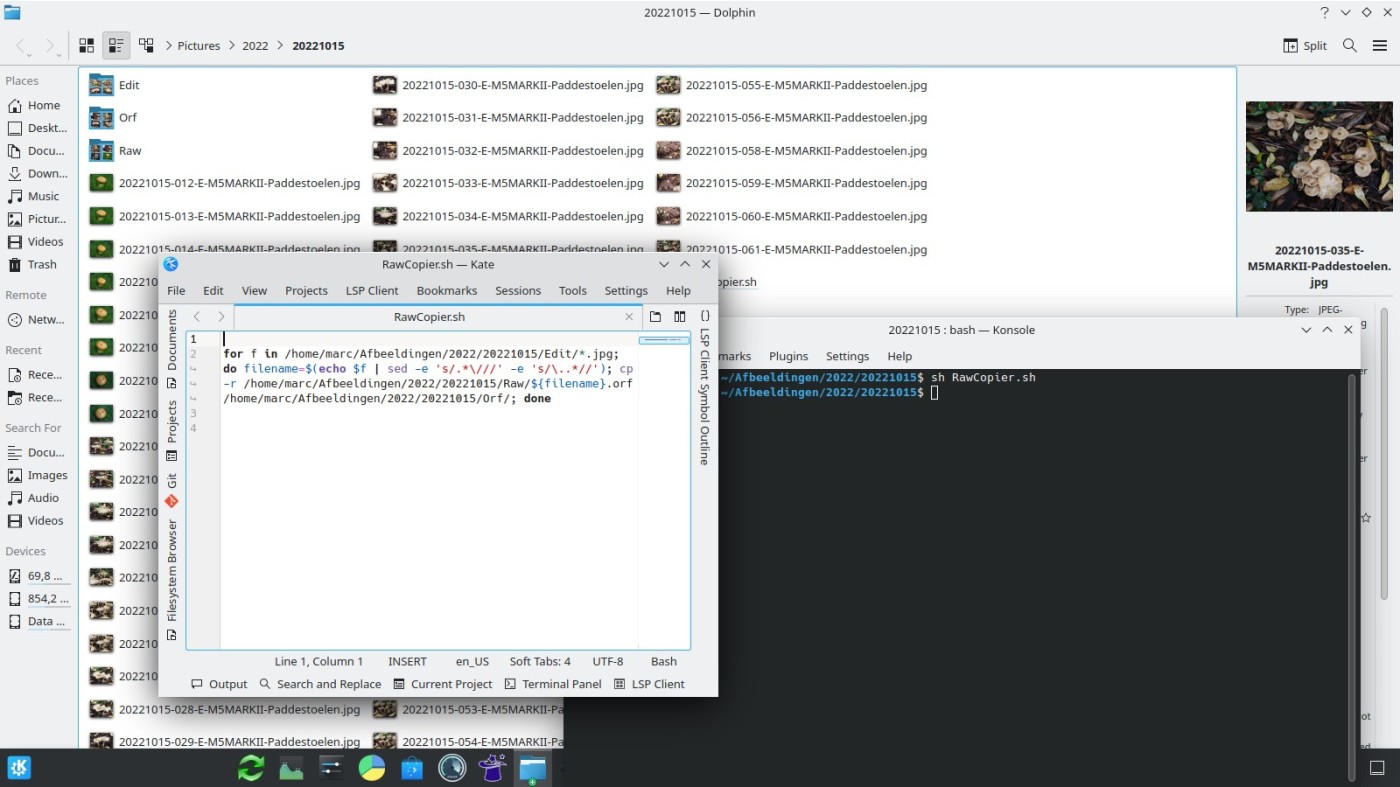1400x787 pixels.
Task: Open Bash syntax mode dropdown
Action: (x=664, y=661)
